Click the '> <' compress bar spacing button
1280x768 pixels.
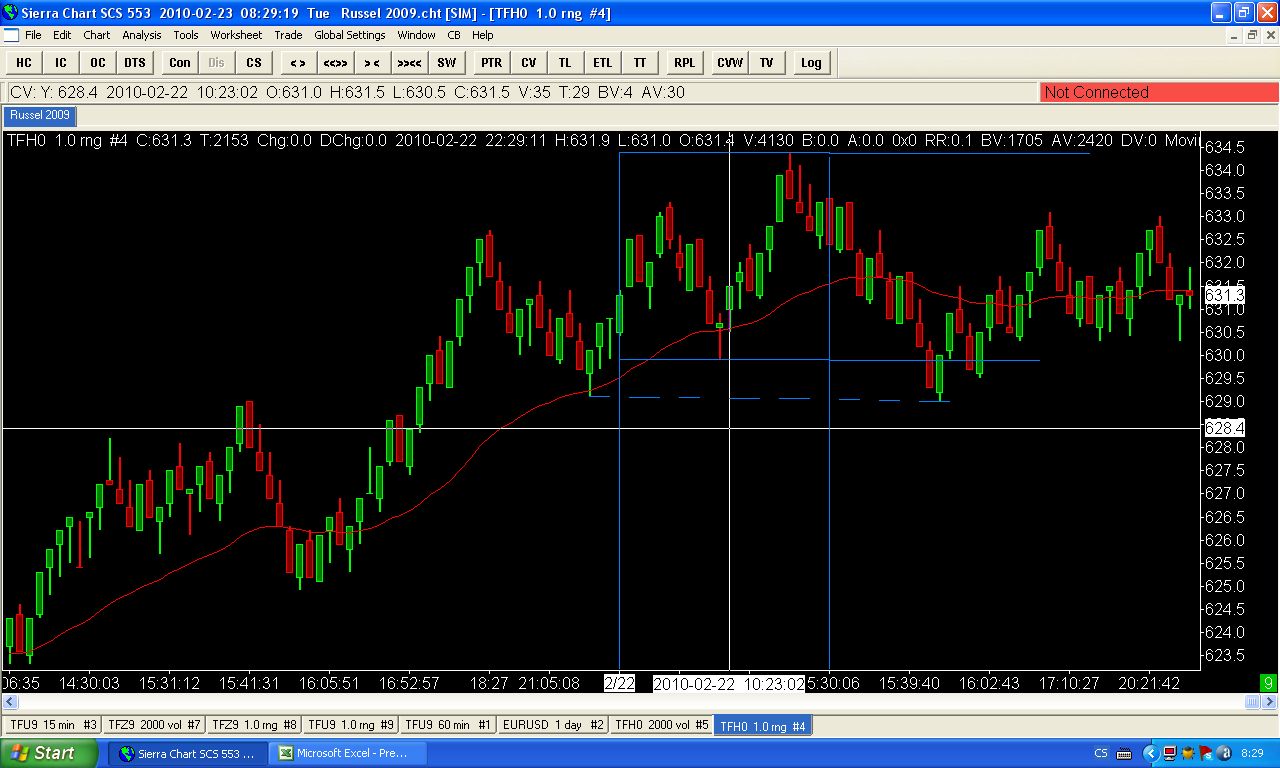pos(372,62)
